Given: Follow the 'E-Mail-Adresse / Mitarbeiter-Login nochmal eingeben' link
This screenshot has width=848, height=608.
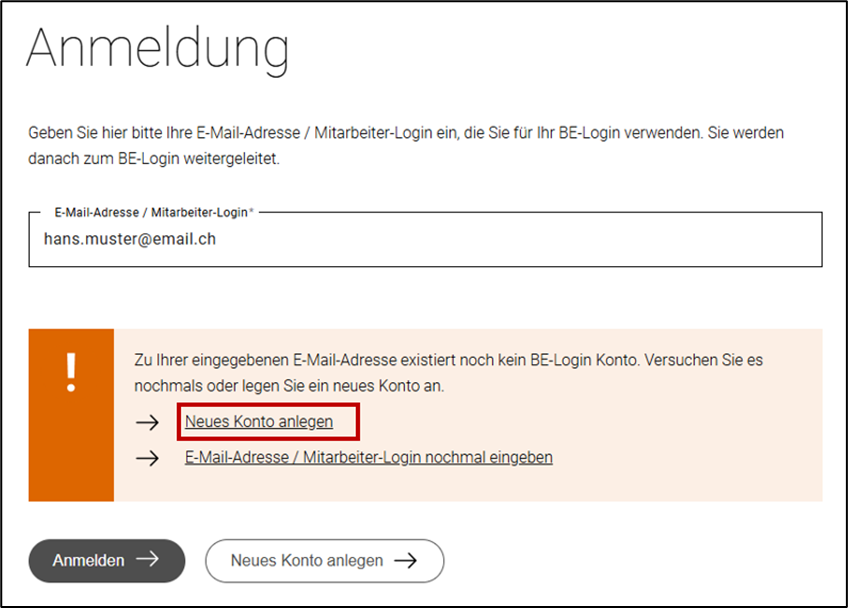Looking at the screenshot, I should pos(368,458).
